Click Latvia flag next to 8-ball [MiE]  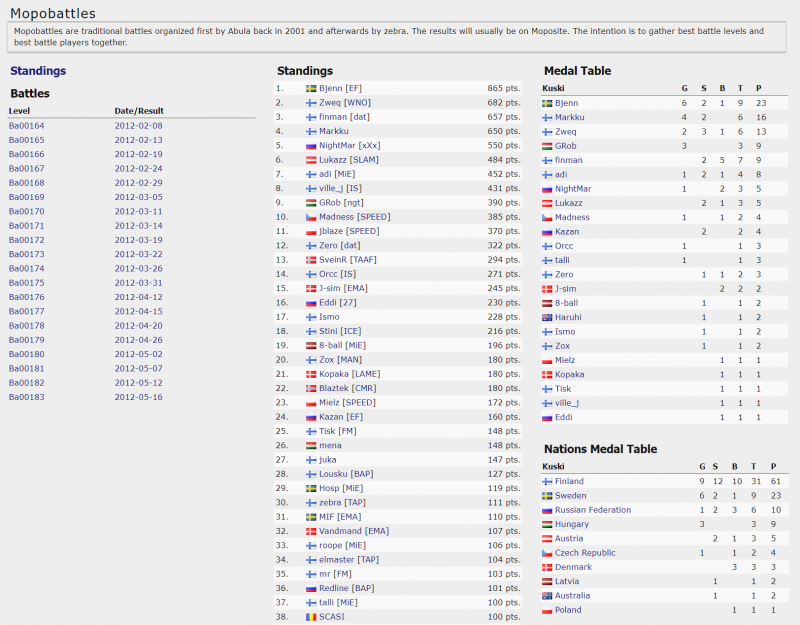[310, 345]
